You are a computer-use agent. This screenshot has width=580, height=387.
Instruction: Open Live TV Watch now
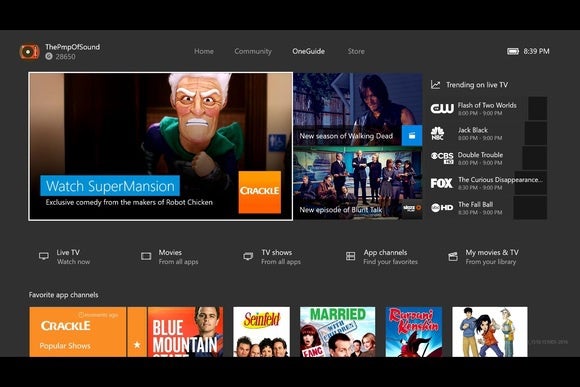(x=65, y=257)
